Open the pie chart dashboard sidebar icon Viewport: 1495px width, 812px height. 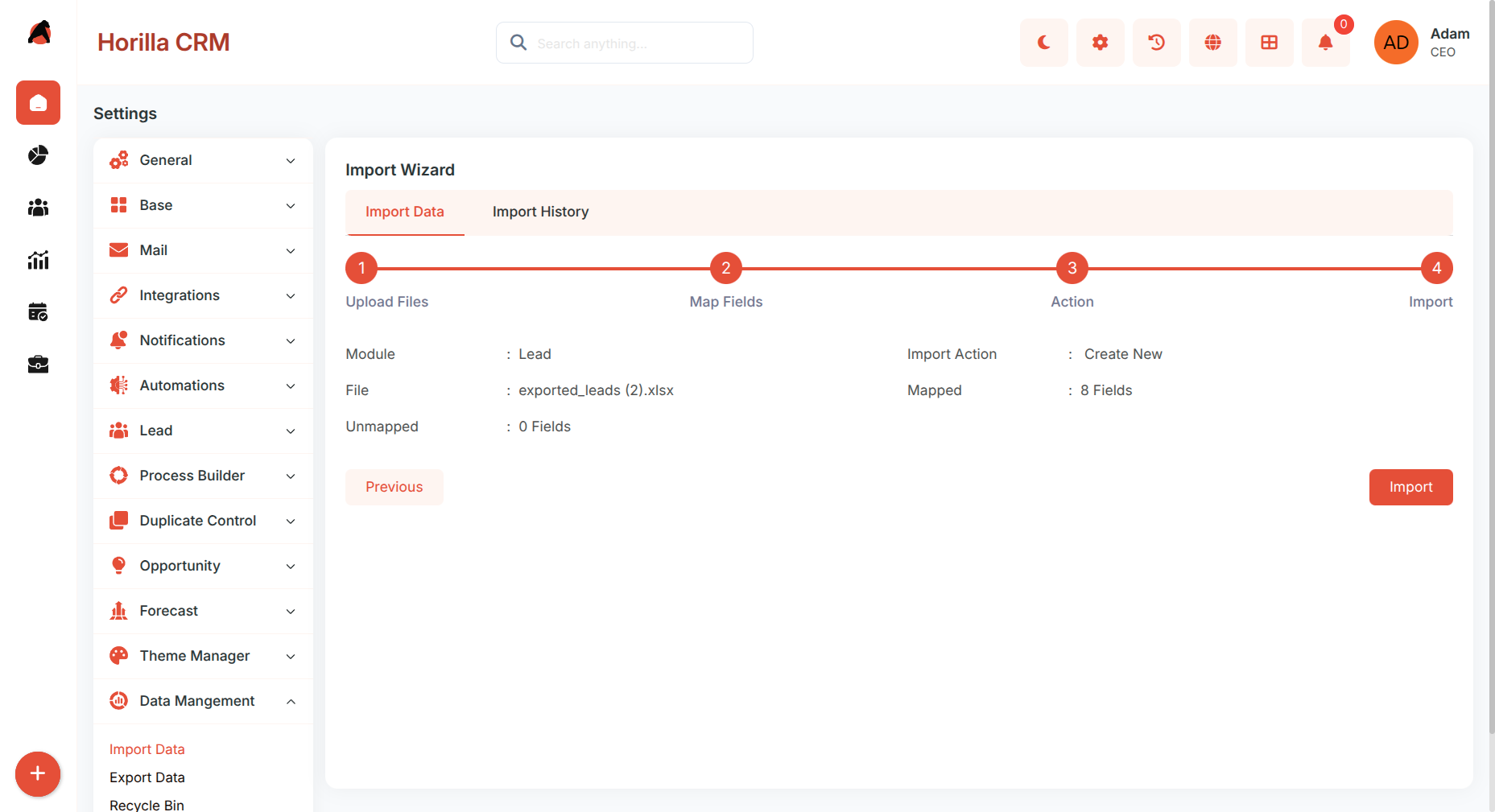click(x=38, y=155)
